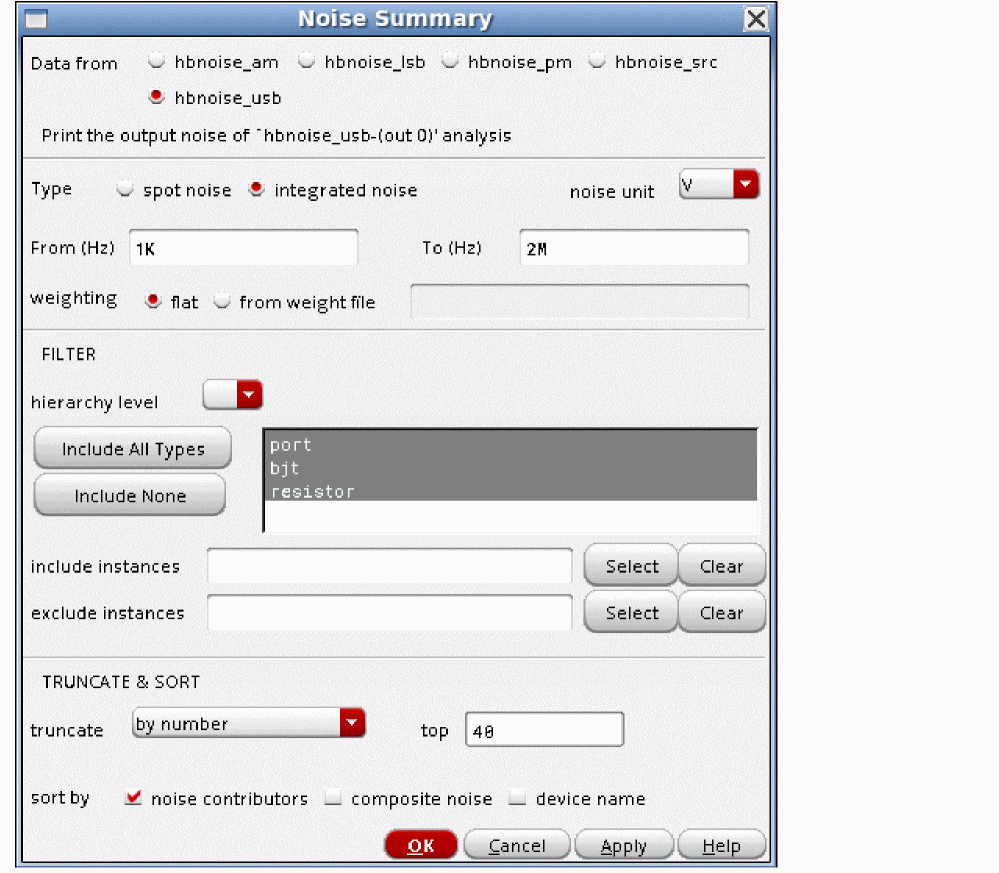Close the Noise Summary dialog

coord(757,19)
